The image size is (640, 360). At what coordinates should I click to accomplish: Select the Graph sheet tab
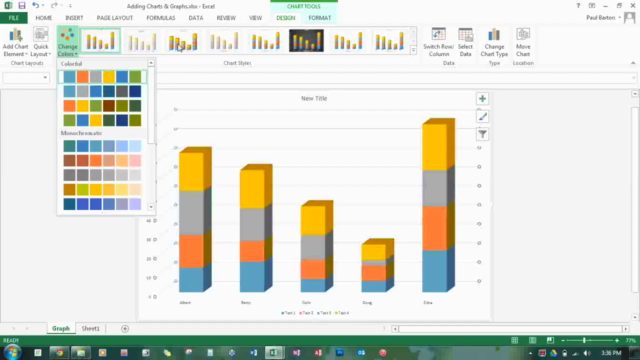tap(61, 329)
